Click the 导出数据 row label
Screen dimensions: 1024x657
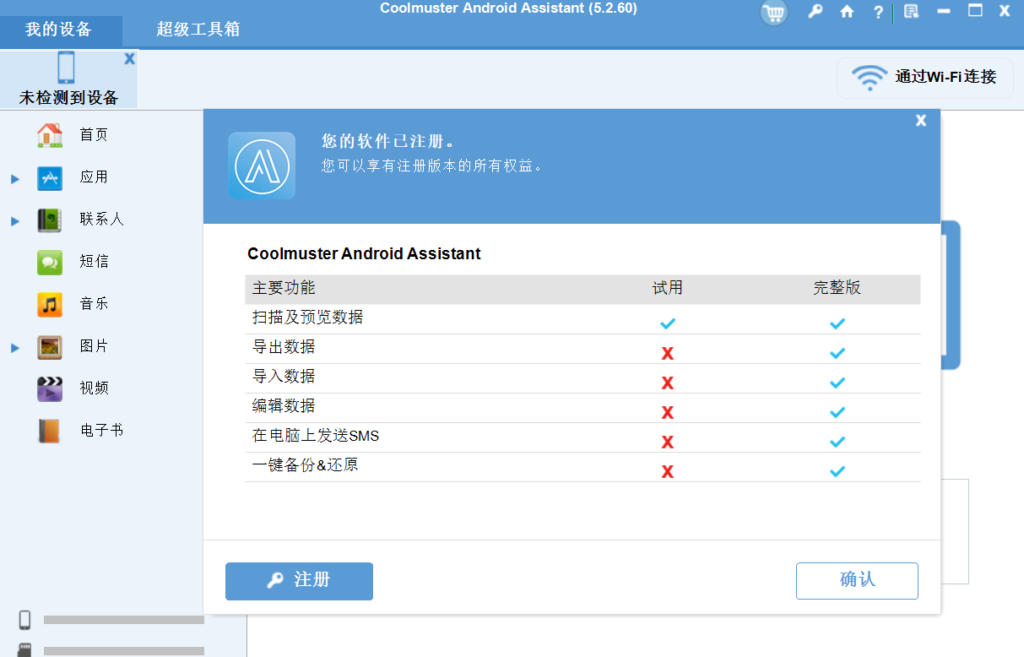pos(283,347)
